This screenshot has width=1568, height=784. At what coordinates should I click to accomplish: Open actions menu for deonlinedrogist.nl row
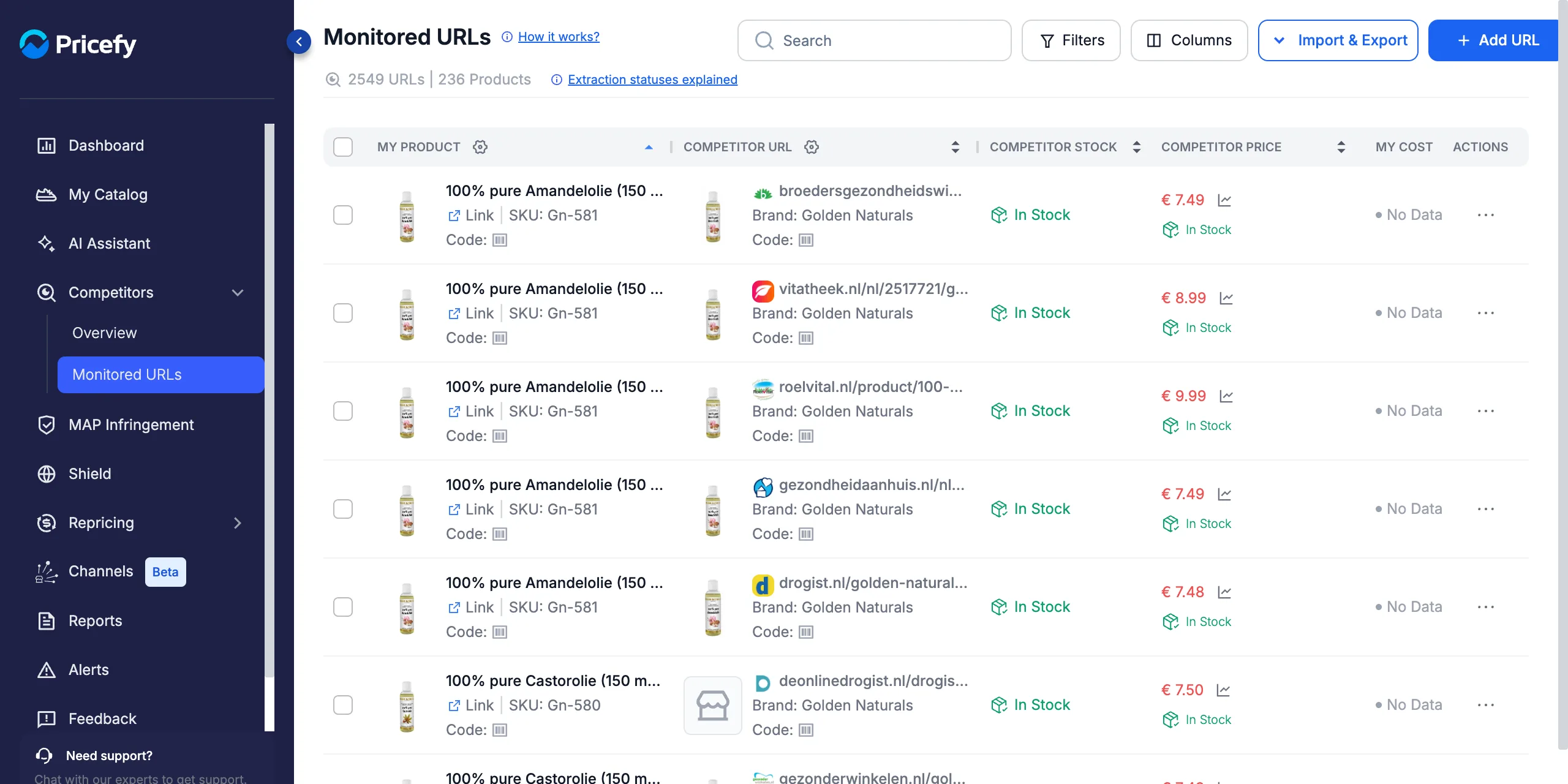[1486, 705]
